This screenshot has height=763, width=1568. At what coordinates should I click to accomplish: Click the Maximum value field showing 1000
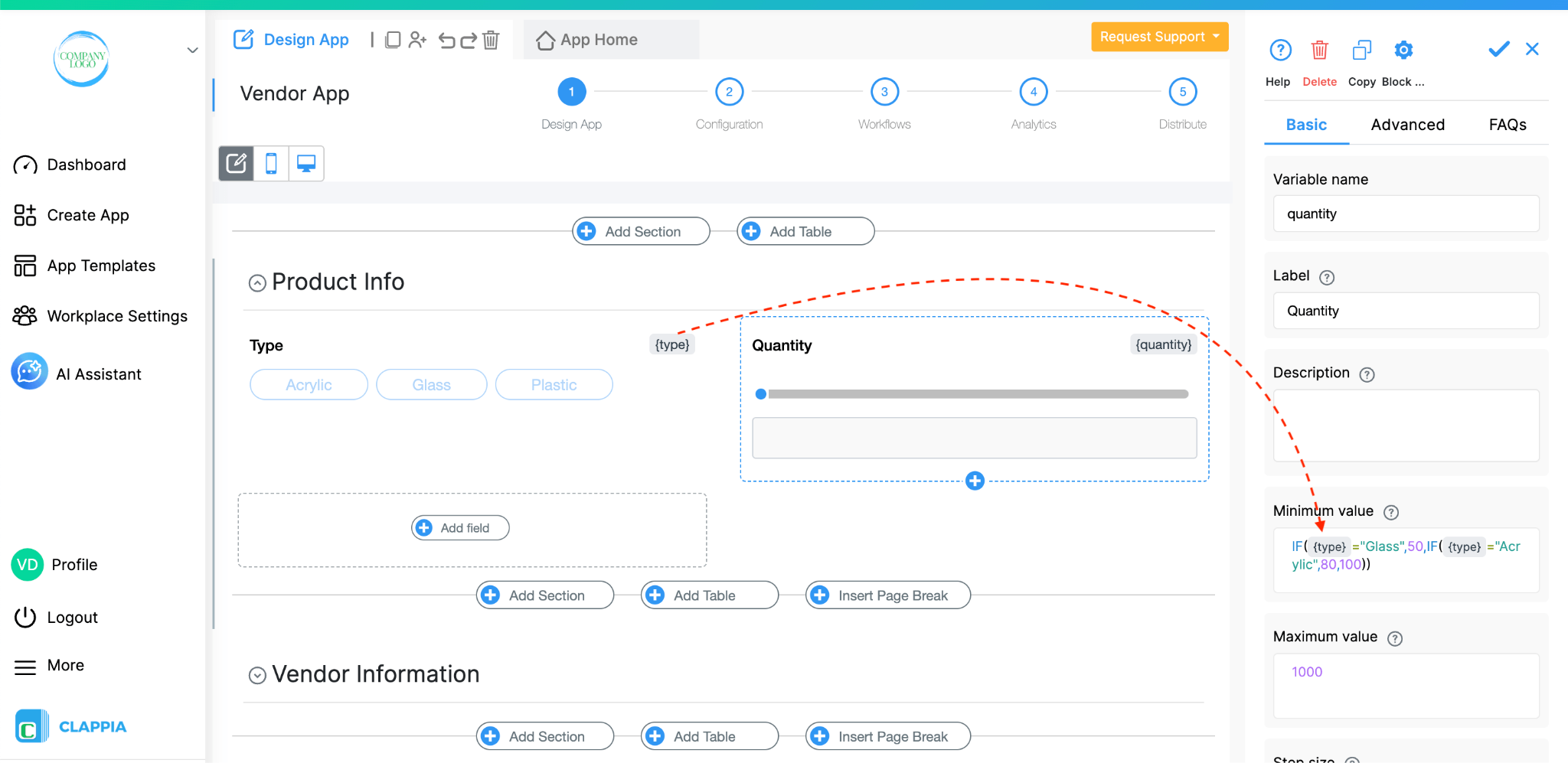pos(1406,686)
